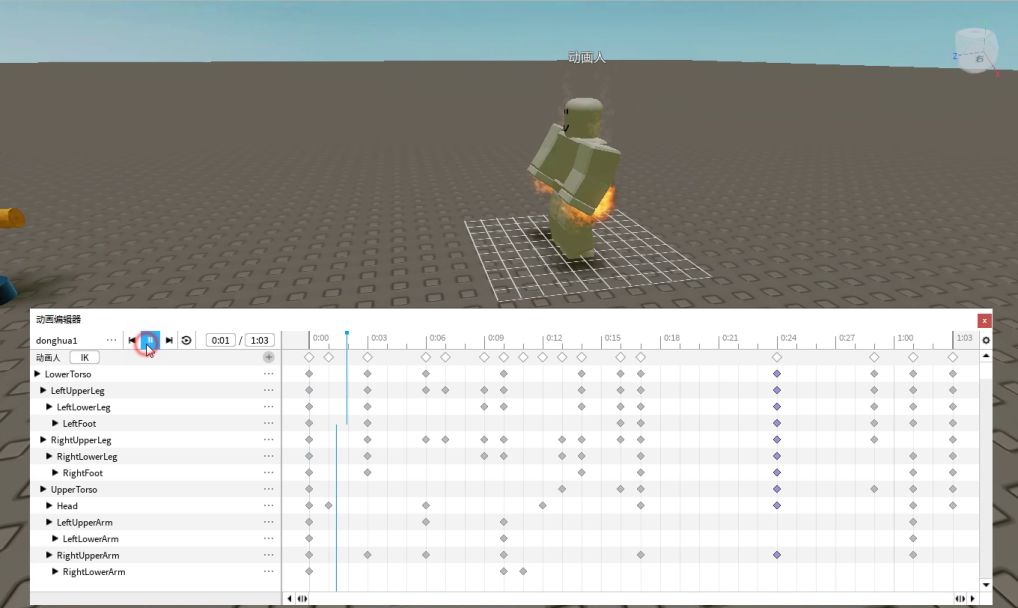
Task: Open the IK panel
Action: 84,357
